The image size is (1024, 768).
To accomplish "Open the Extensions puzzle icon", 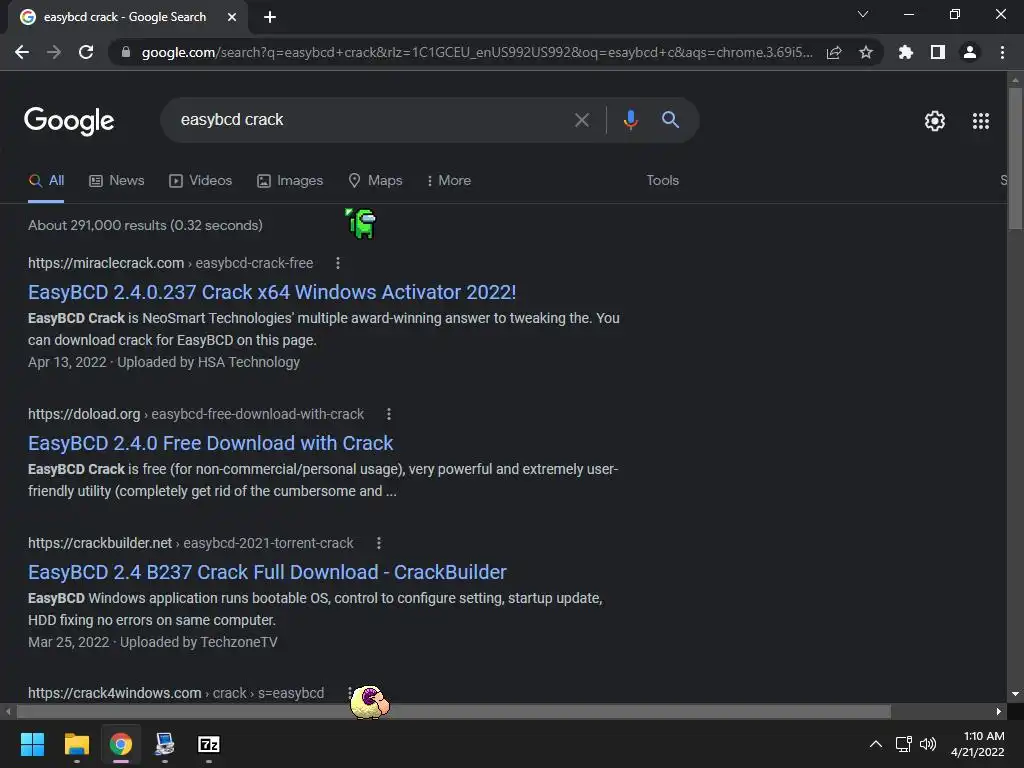I will pos(905,52).
